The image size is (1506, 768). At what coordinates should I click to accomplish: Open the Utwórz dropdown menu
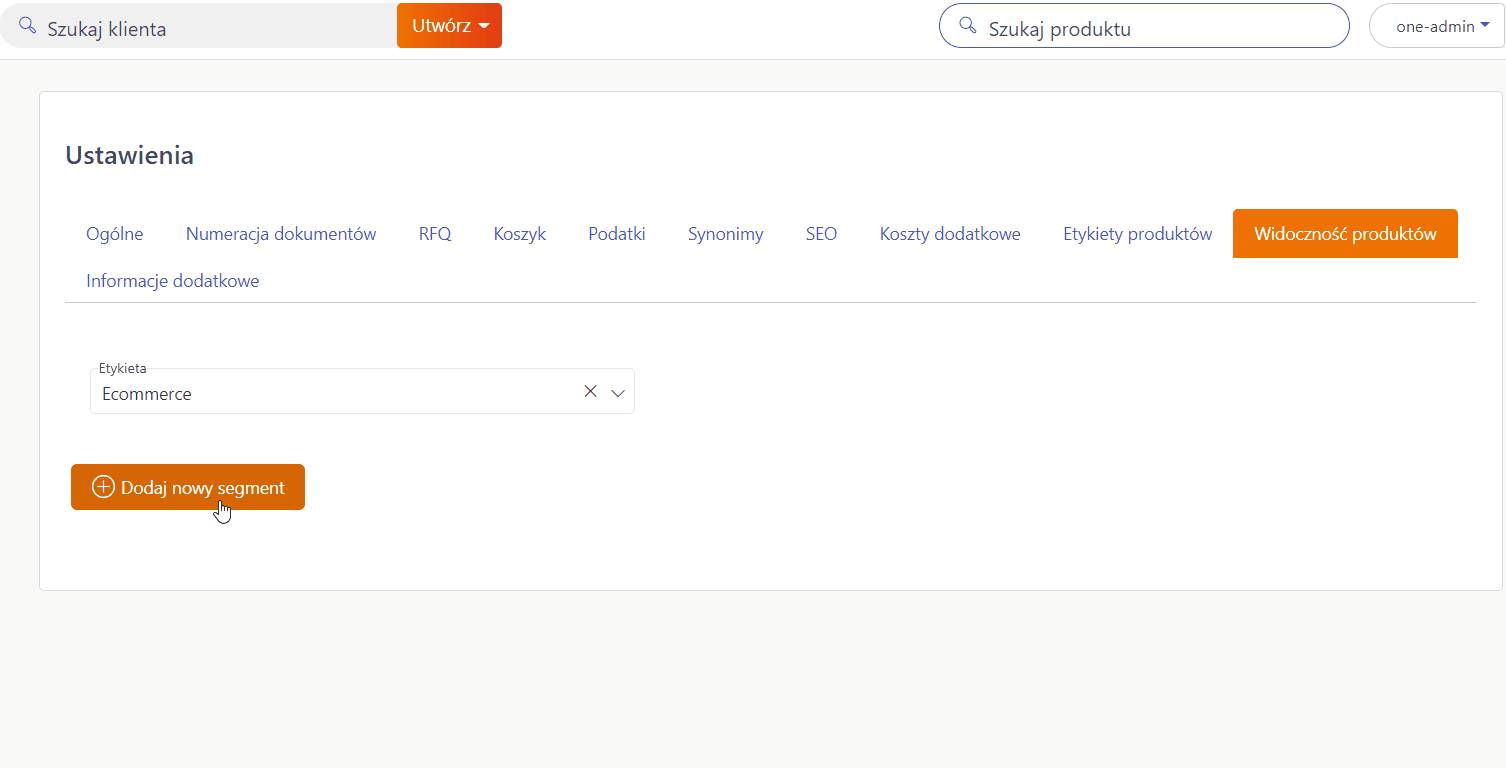tap(449, 26)
